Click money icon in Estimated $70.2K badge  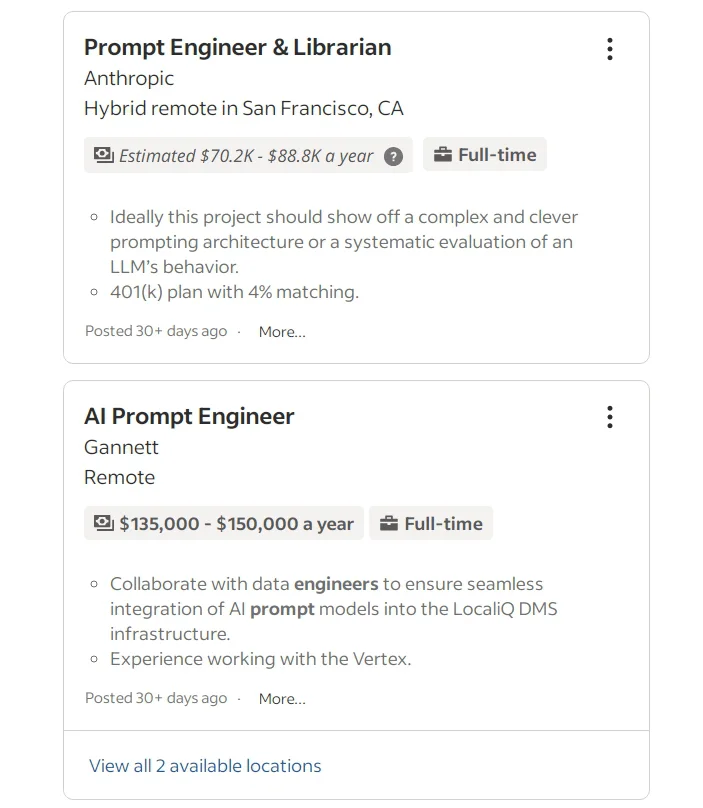pos(103,155)
